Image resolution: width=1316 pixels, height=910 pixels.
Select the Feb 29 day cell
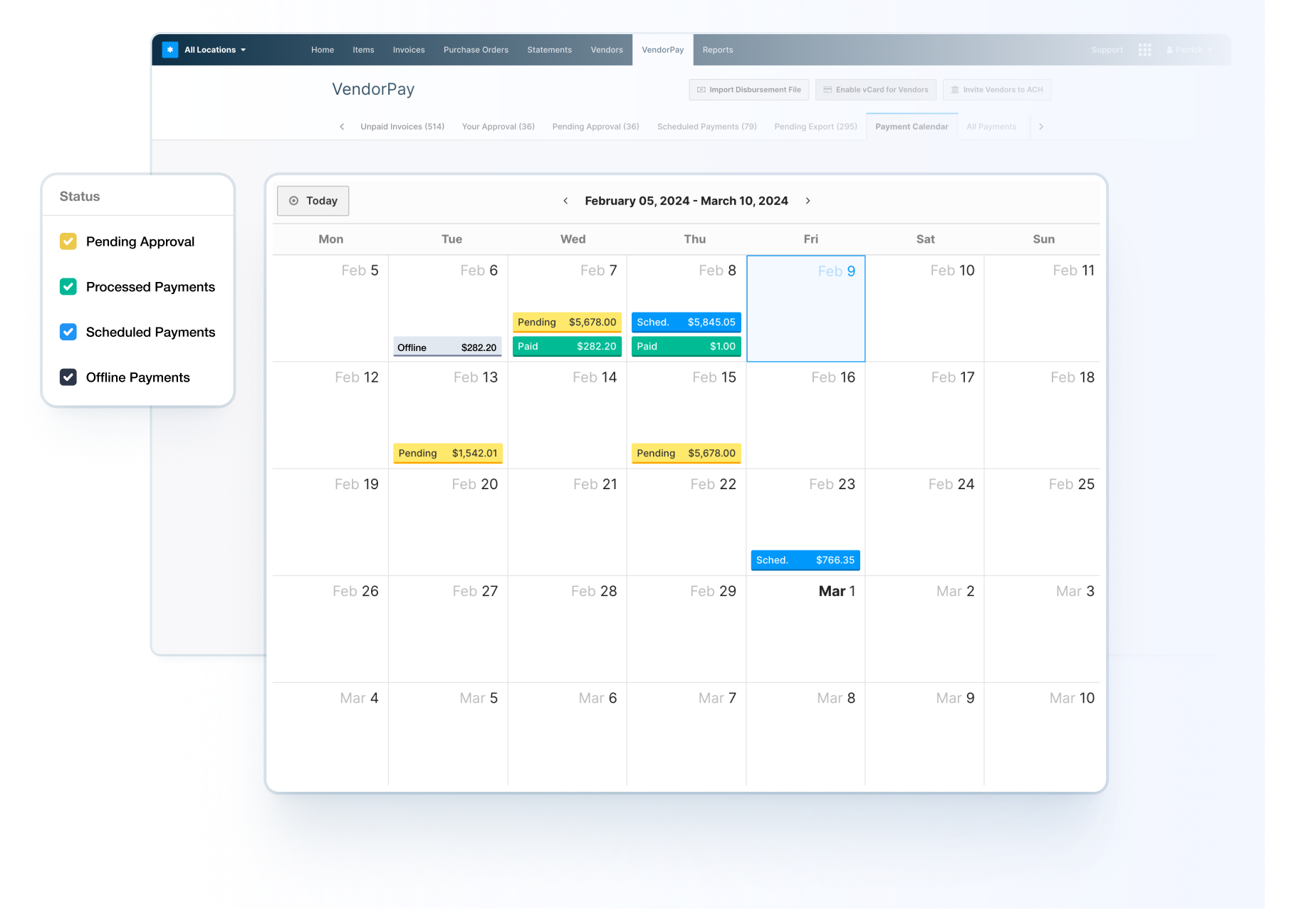tap(686, 629)
